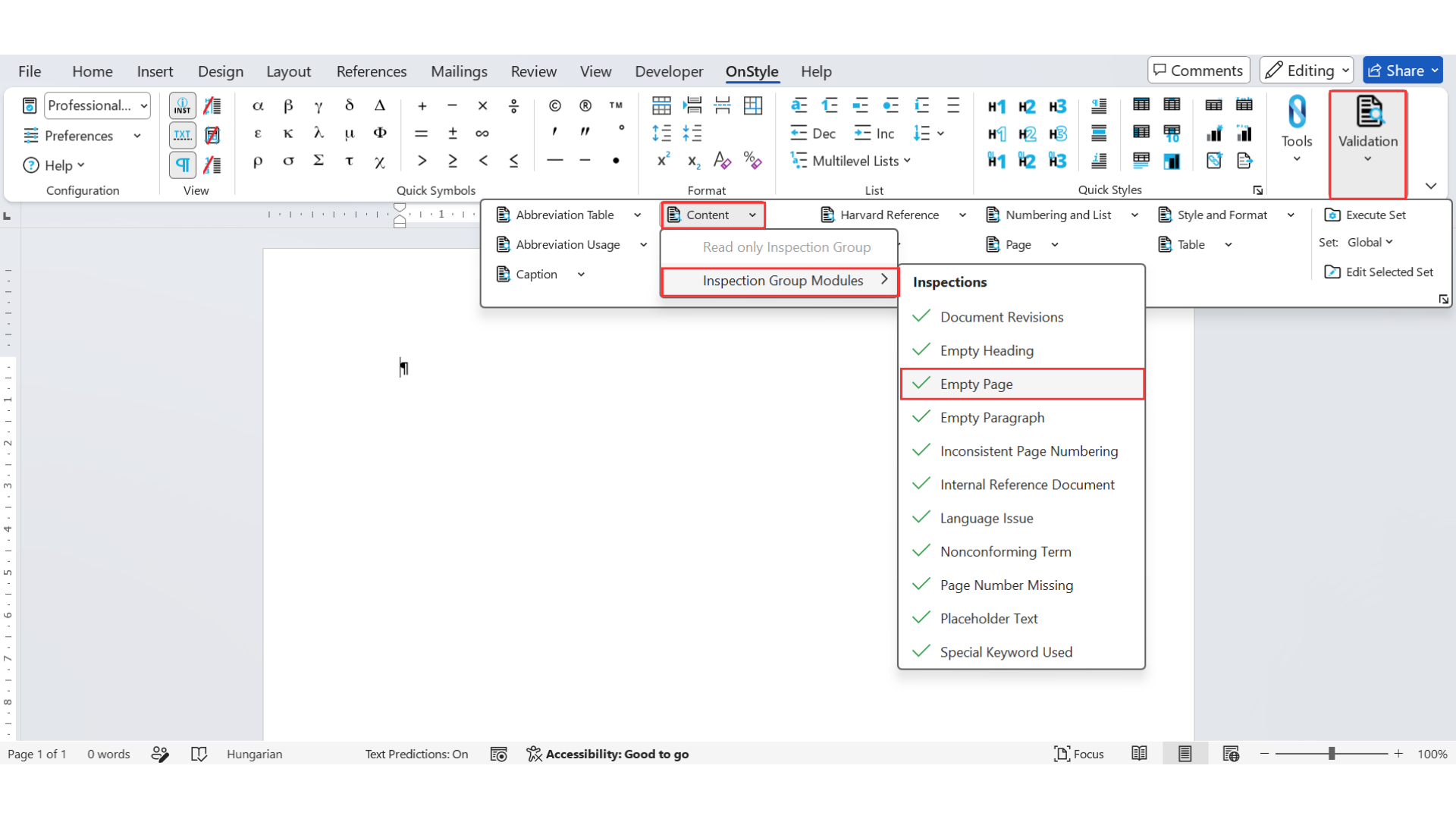Click the Dec list indent button
The width and height of the screenshot is (1456, 819).
[x=812, y=133]
